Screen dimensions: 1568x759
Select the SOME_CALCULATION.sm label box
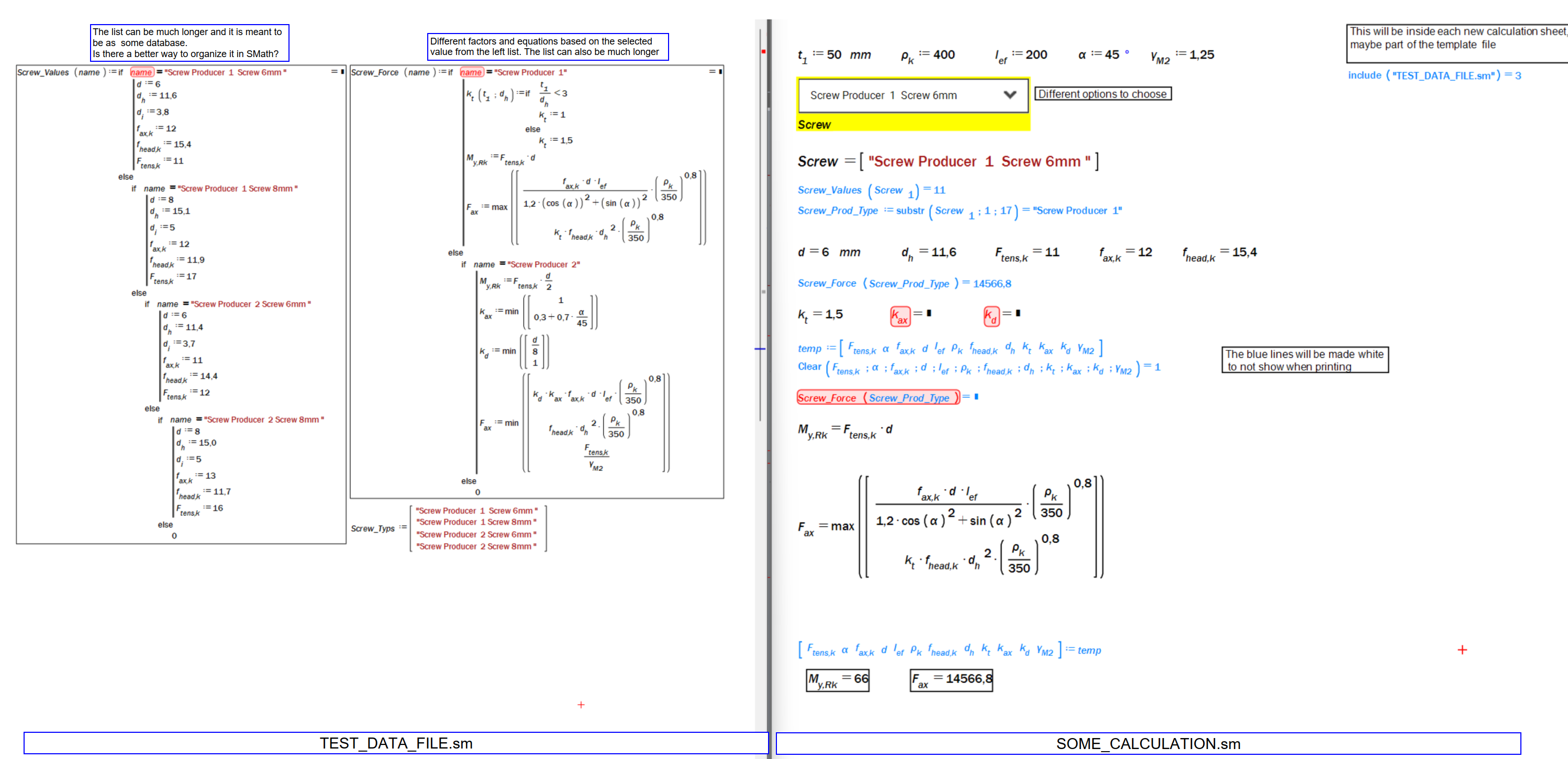(x=1148, y=743)
